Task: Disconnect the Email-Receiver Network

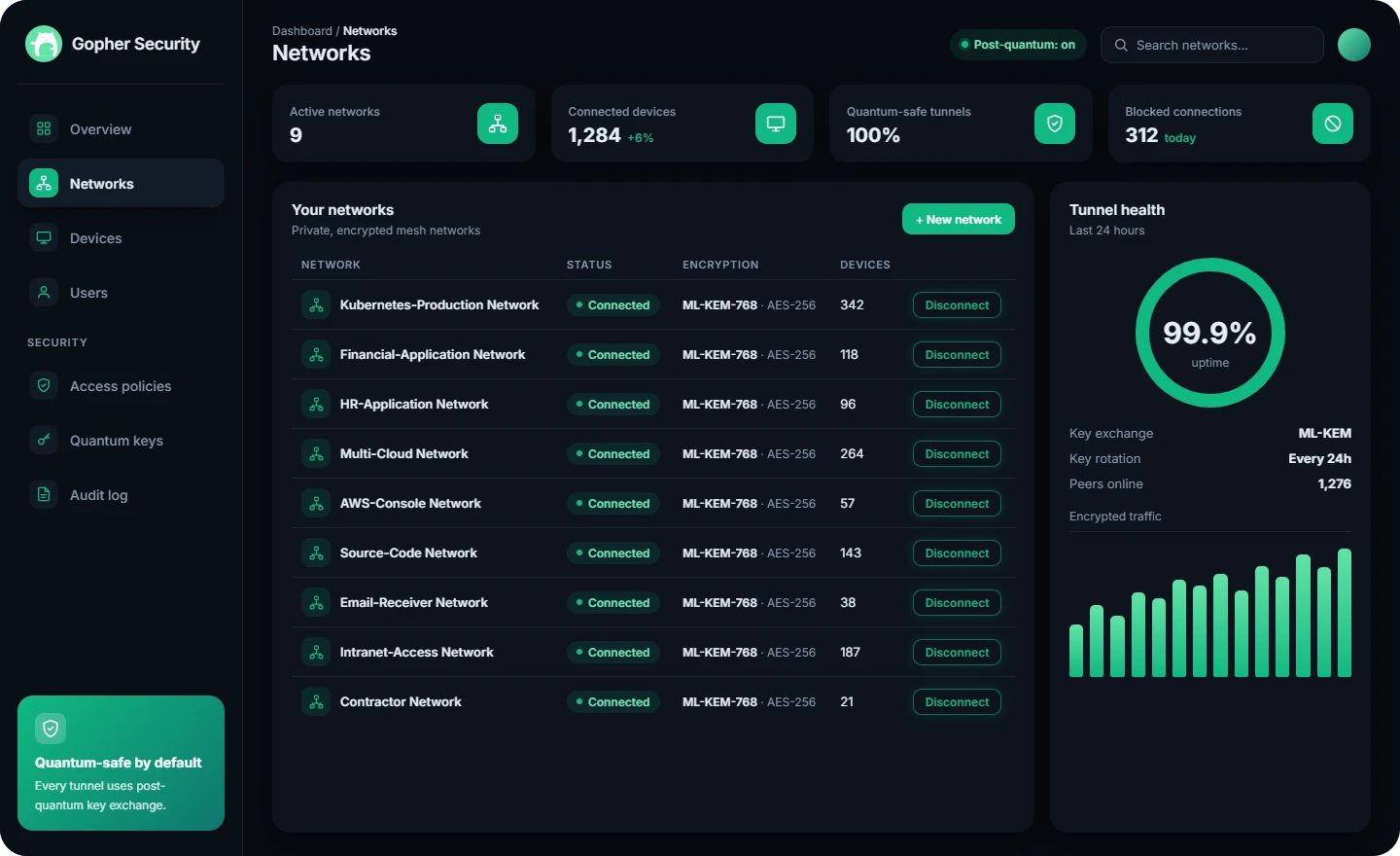Action: (x=957, y=603)
